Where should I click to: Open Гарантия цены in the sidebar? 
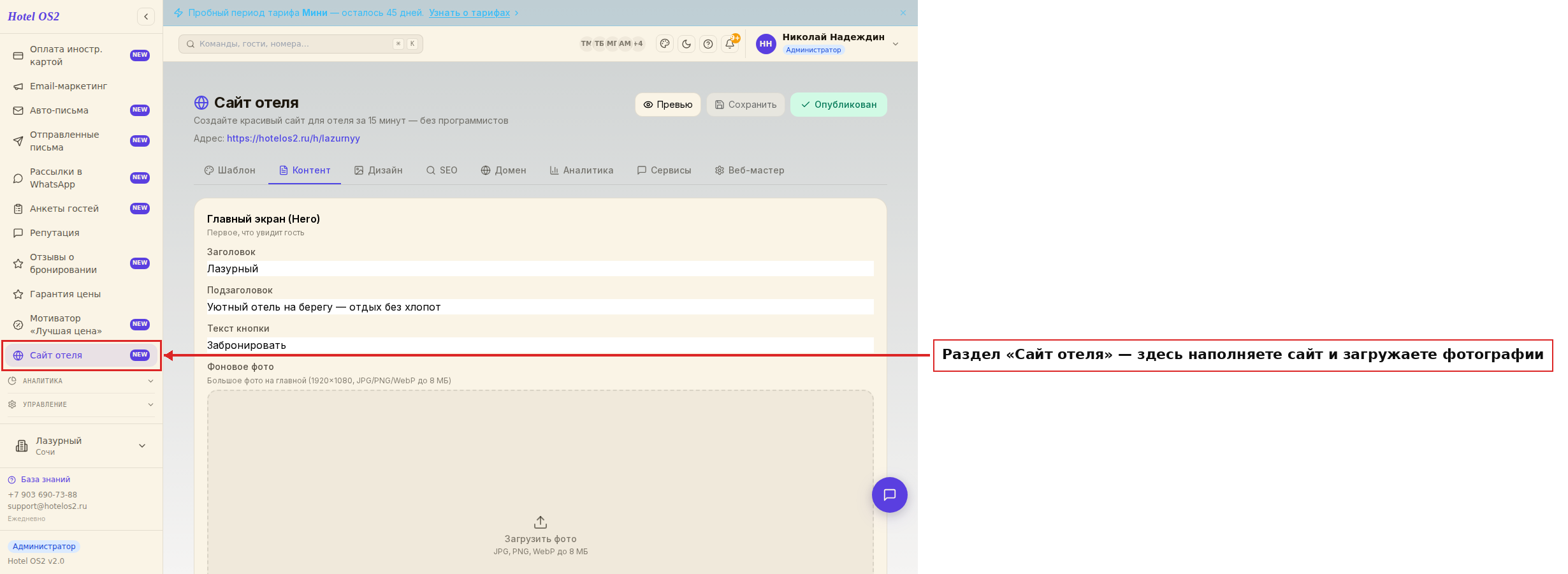coord(81,294)
